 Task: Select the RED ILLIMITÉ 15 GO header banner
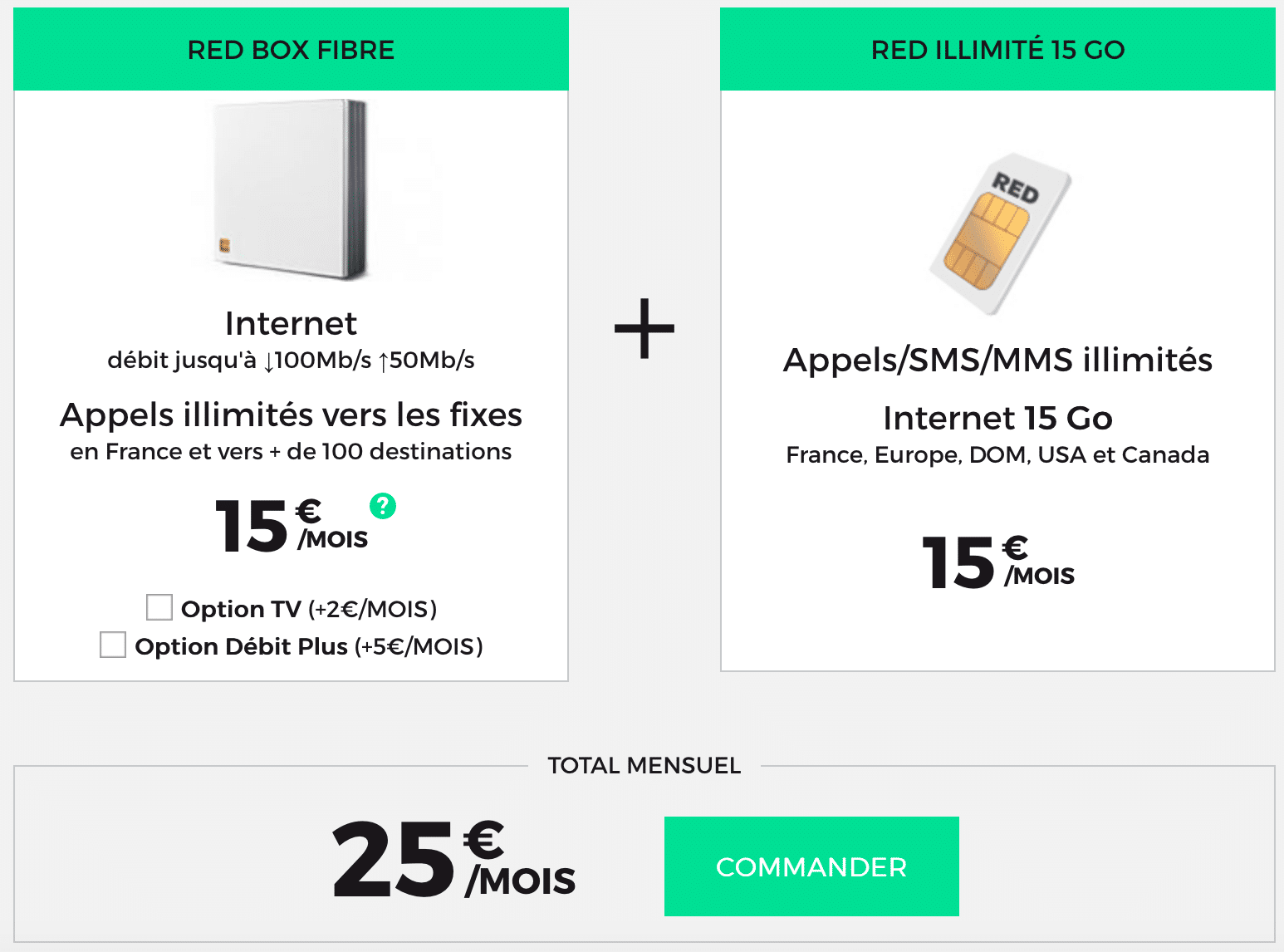[997, 49]
